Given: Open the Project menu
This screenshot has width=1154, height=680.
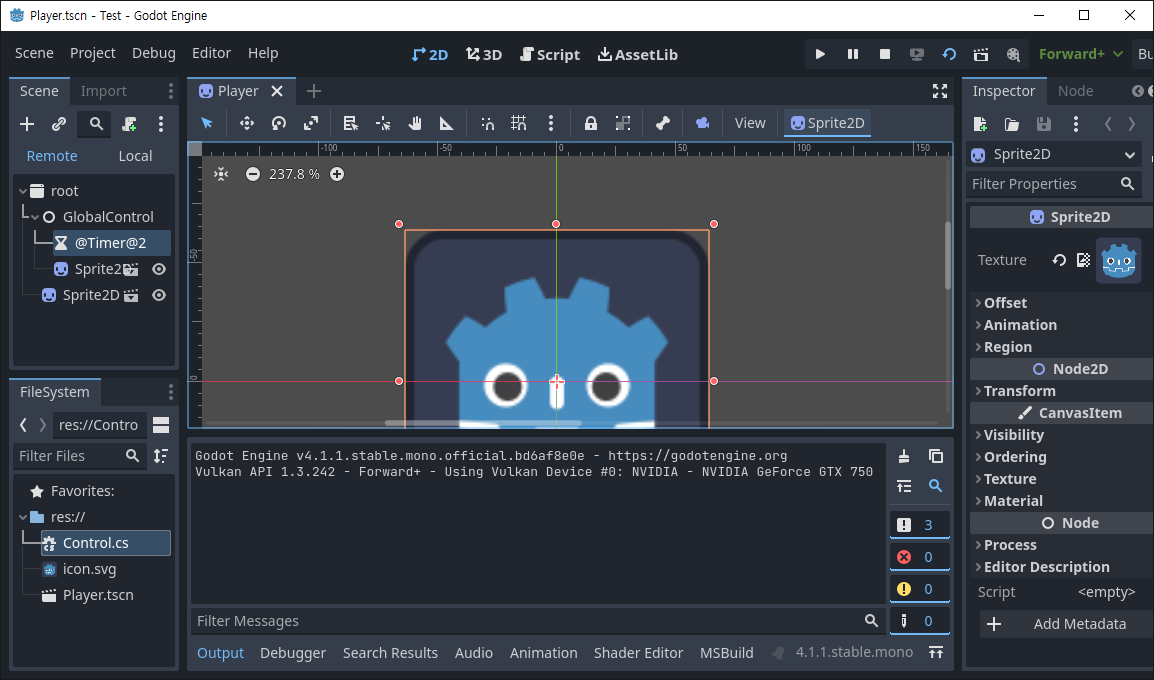Looking at the screenshot, I should [x=93, y=53].
